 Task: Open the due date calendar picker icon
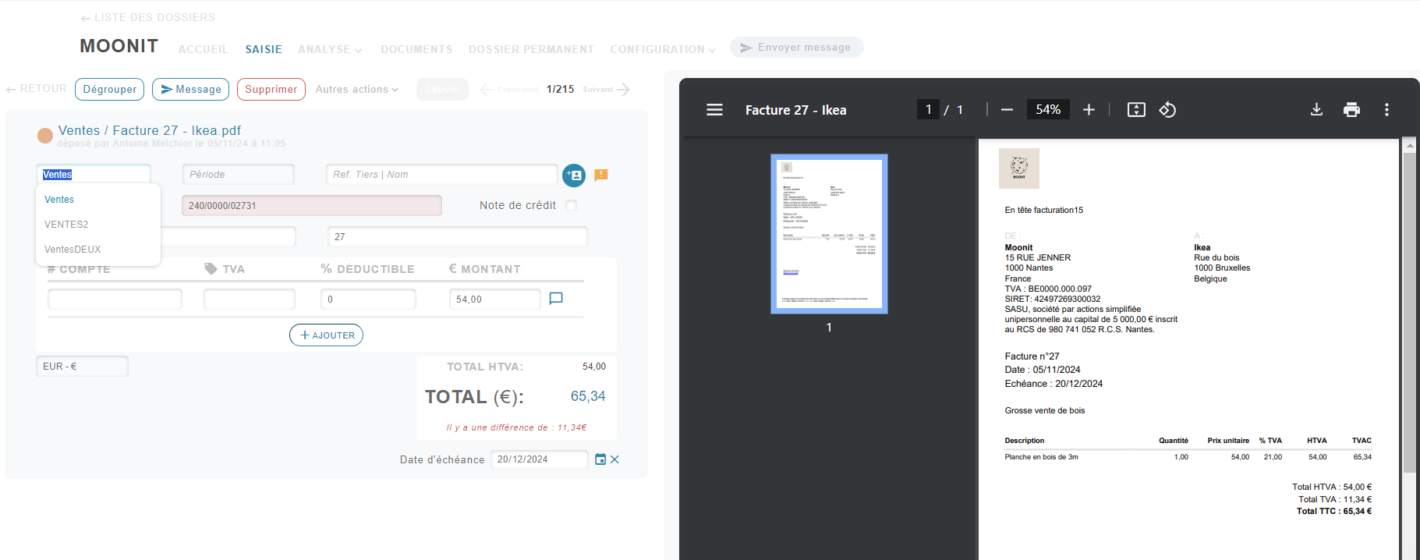point(600,459)
